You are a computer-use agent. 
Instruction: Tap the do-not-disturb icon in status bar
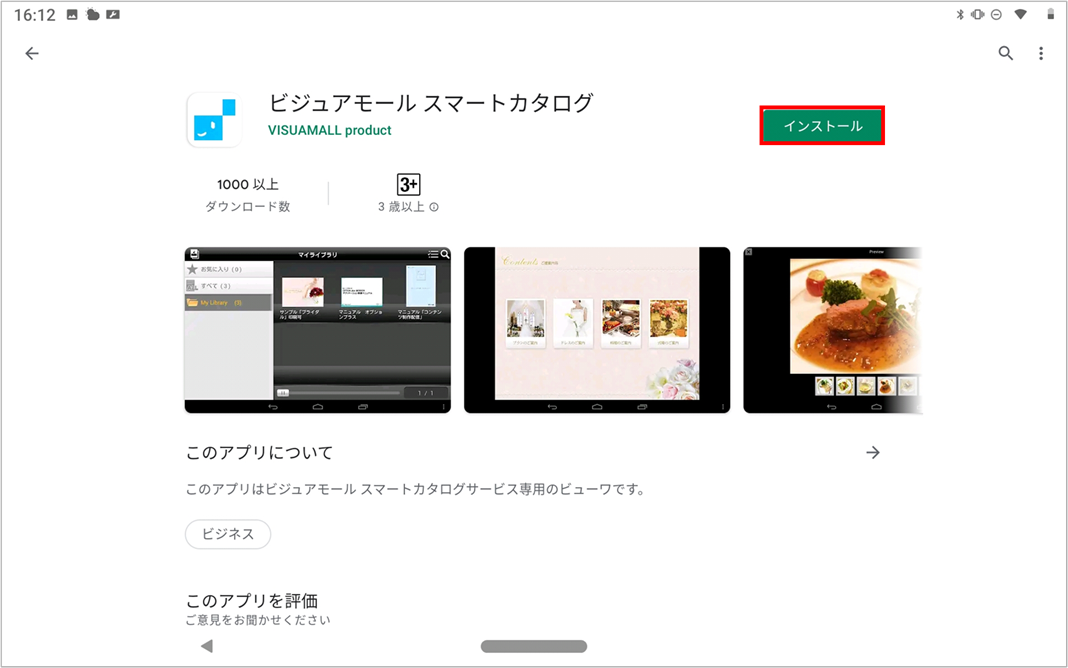click(996, 14)
